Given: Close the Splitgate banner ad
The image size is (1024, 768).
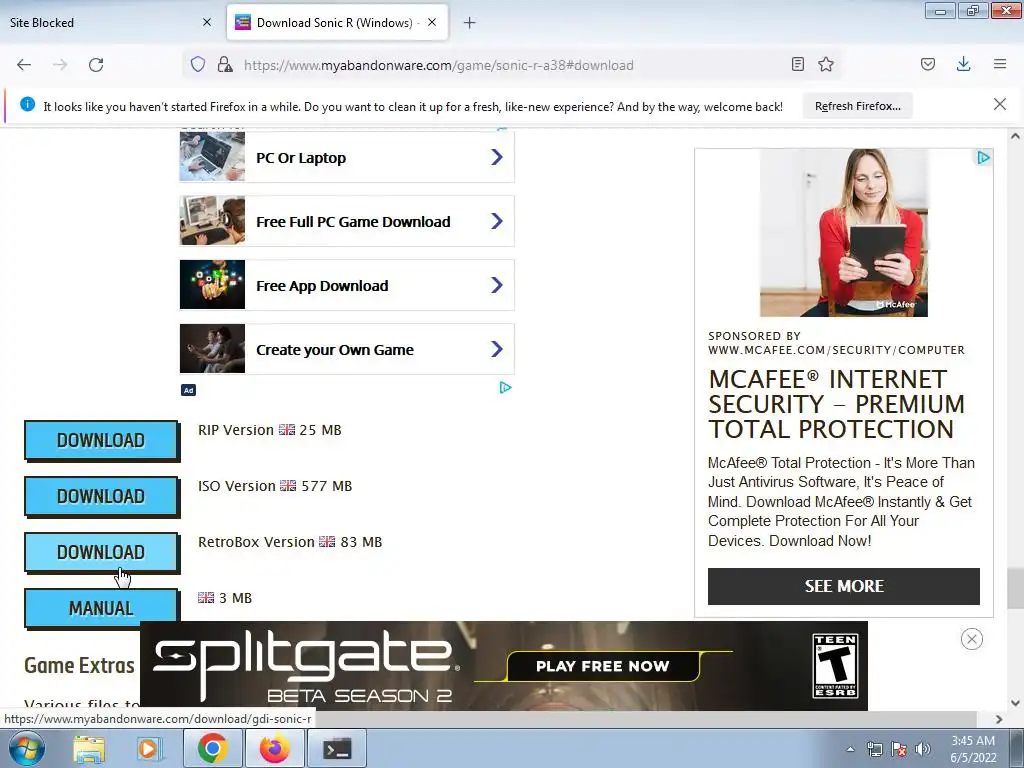Looking at the screenshot, I should pos(972,639).
